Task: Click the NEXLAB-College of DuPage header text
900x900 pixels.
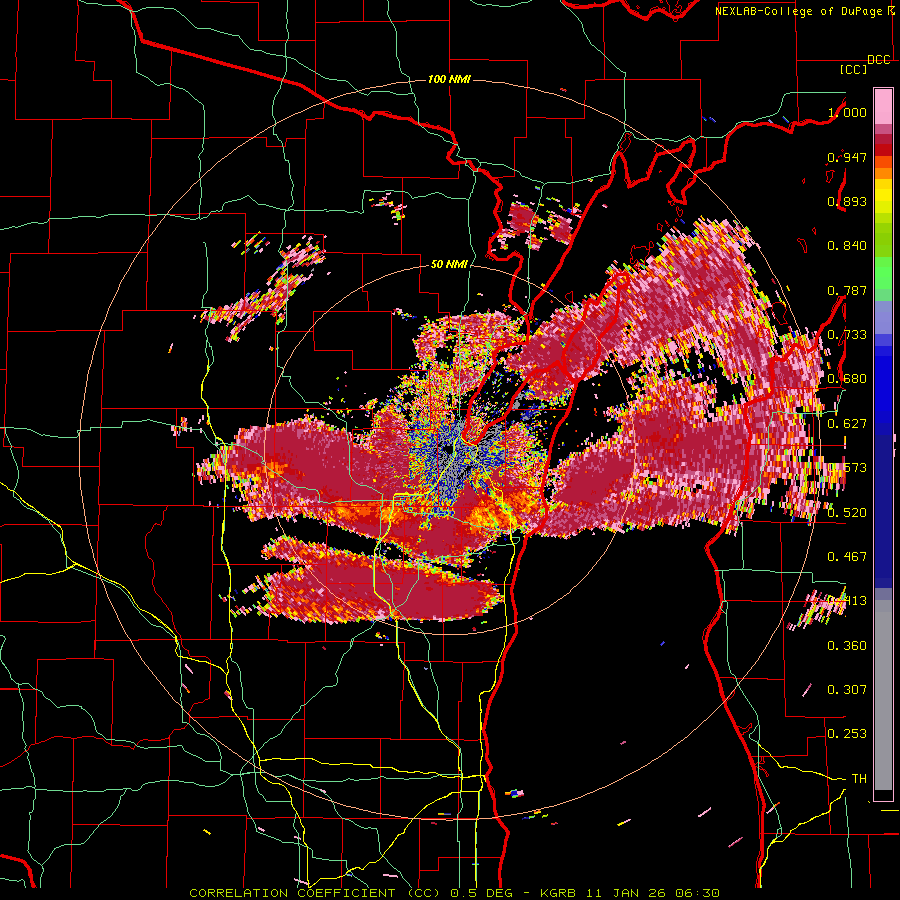Action: point(800,11)
